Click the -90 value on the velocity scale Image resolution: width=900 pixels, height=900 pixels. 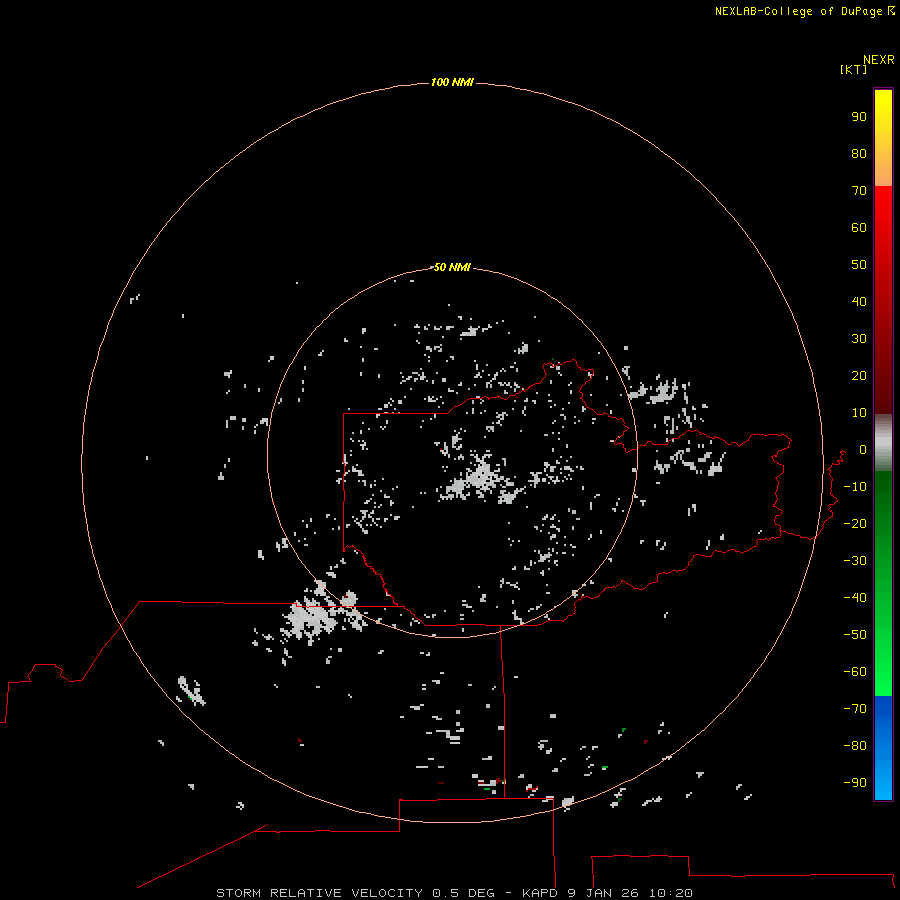pyautogui.click(x=855, y=782)
